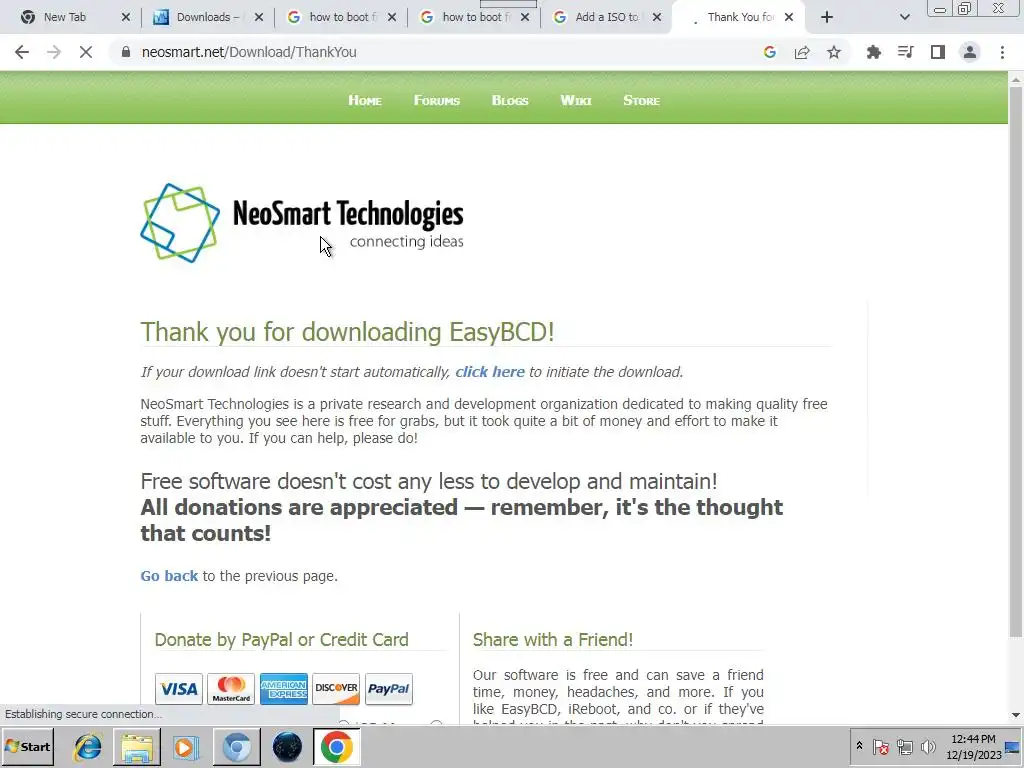Viewport: 1024px width, 768px height.
Task: Close the Thank You tab
Action: point(789,18)
